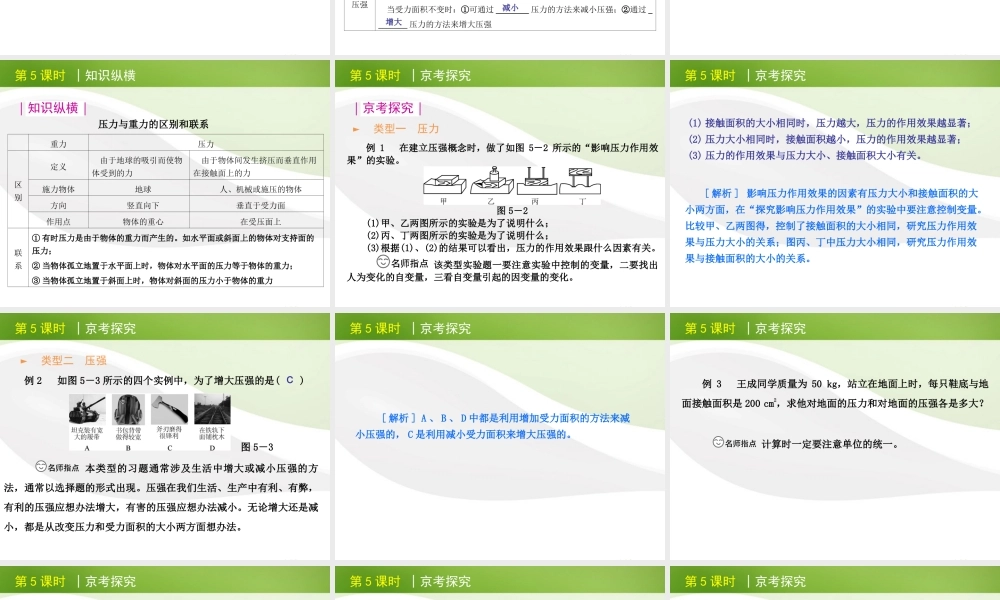The width and height of the screenshot is (1000, 600).
Task: Click the '类型一 压力' subheading
Action: [x=406, y=129]
